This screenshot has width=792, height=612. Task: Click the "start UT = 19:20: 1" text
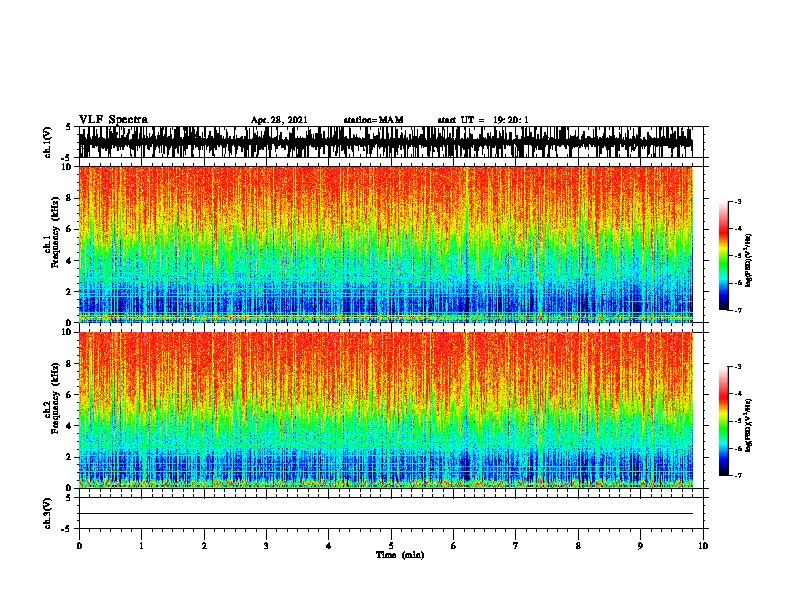click(x=483, y=120)
